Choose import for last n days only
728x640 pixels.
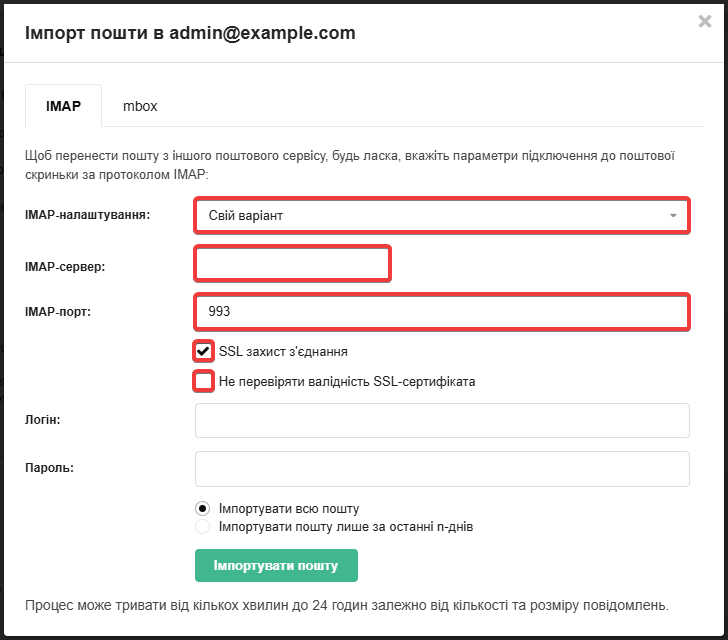203,526
